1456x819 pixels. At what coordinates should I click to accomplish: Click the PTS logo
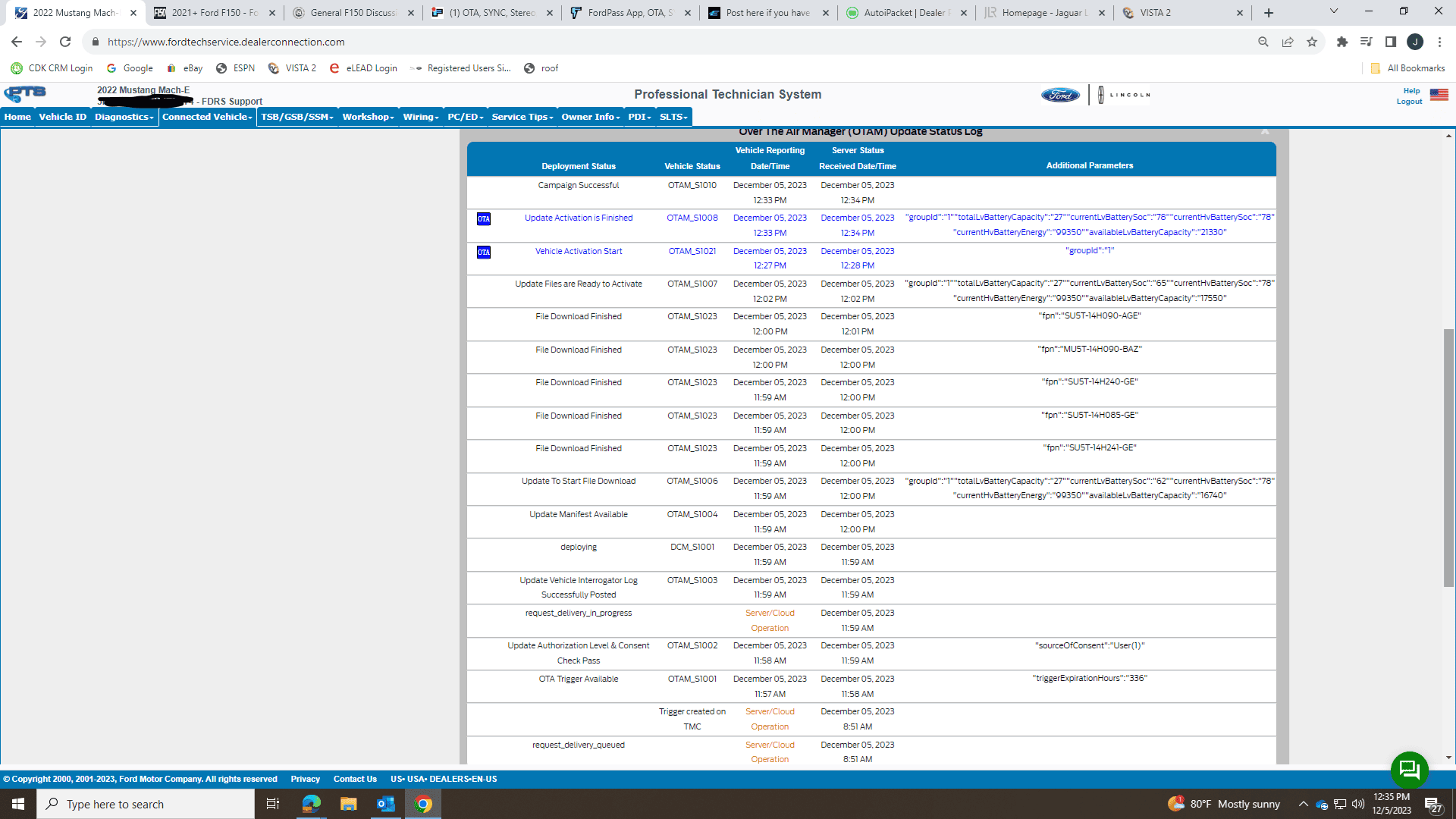coord(25,94)
